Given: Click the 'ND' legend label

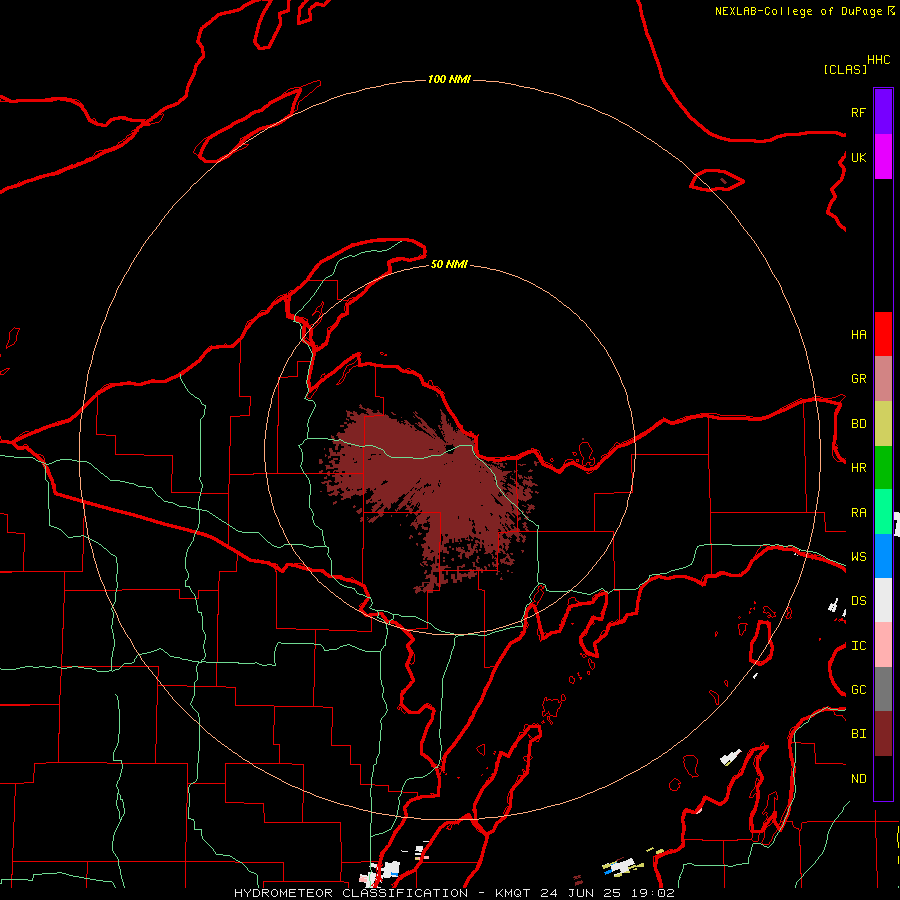Looking at the screenshot, I should [859, 779].
